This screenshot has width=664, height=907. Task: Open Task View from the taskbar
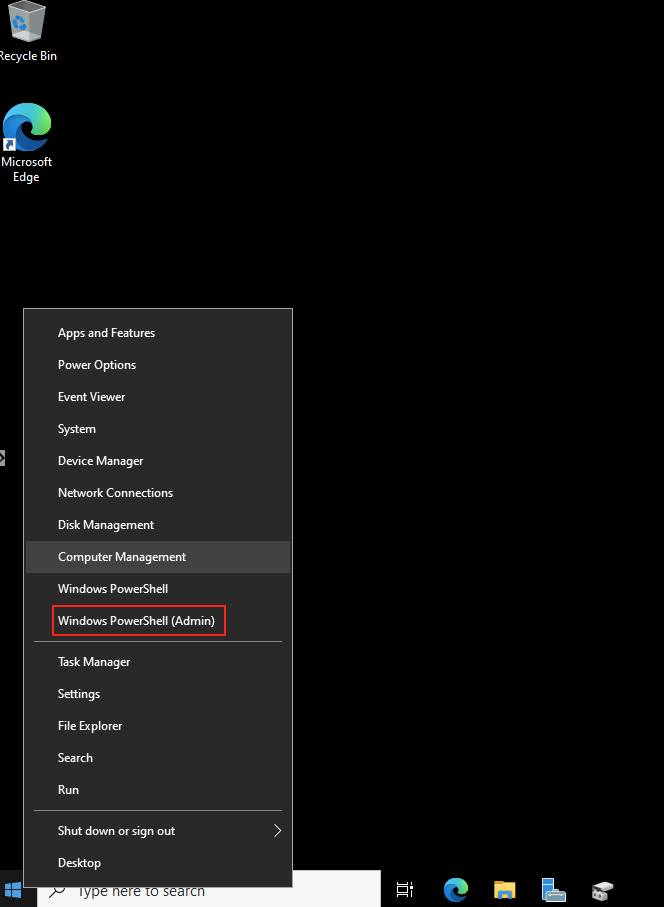(x=405, y=890)
